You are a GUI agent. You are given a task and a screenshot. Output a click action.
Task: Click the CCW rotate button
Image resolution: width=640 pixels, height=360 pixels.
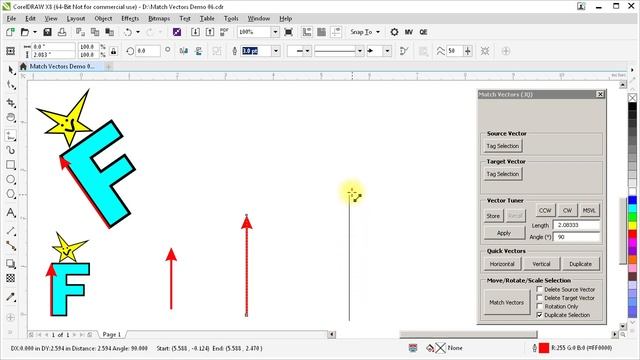tap(545, 210)
